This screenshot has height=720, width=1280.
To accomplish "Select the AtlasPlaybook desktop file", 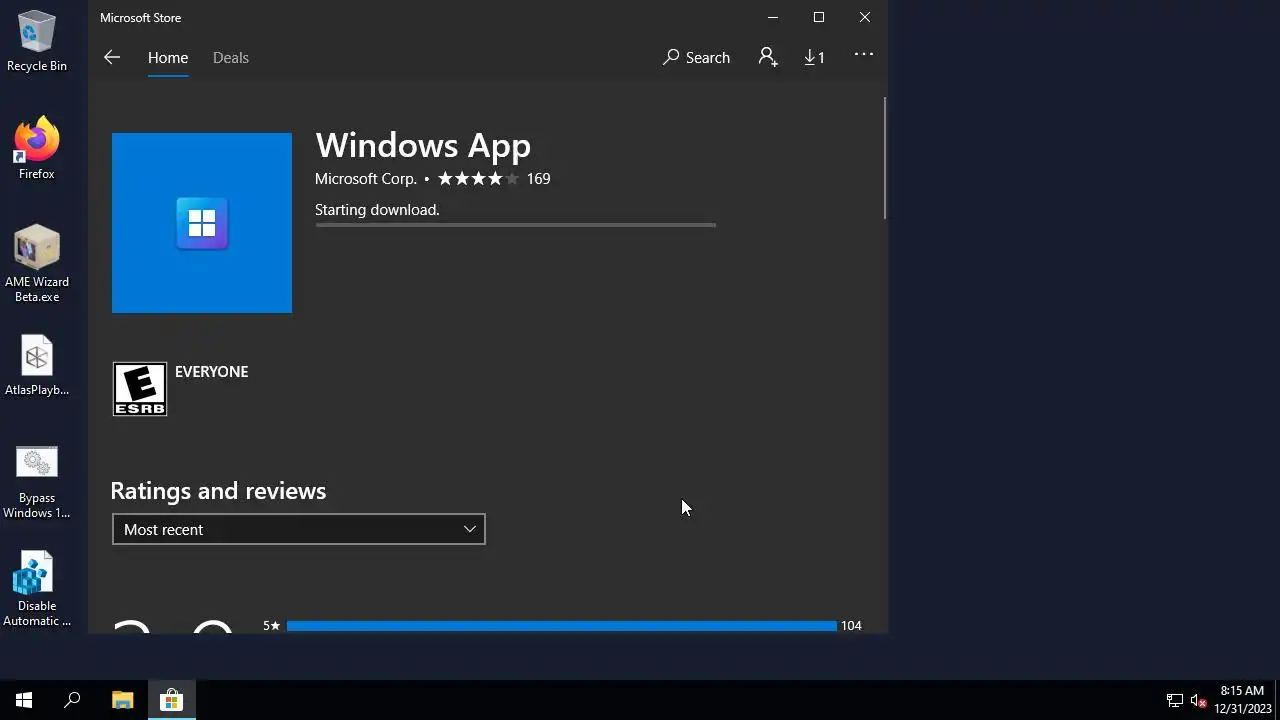I will 37,366.
